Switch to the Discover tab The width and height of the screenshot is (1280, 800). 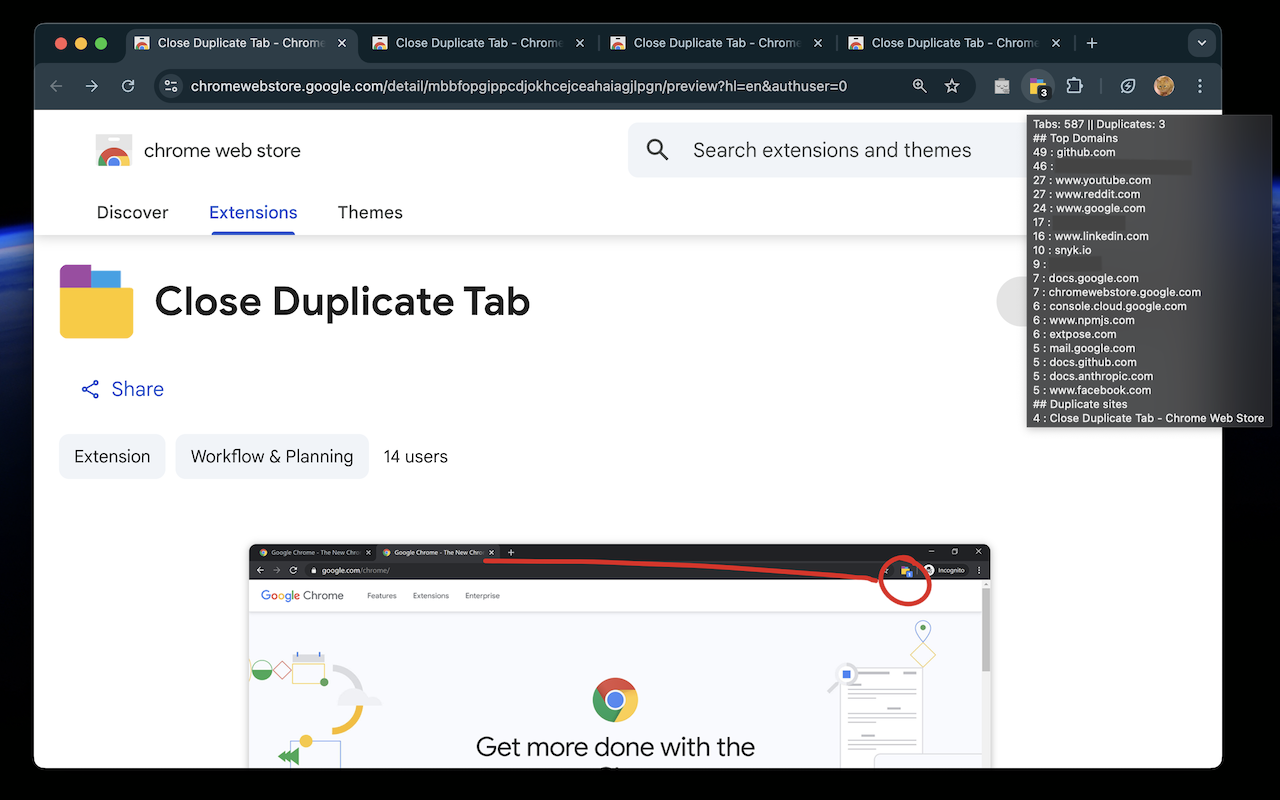pos(132,212)
